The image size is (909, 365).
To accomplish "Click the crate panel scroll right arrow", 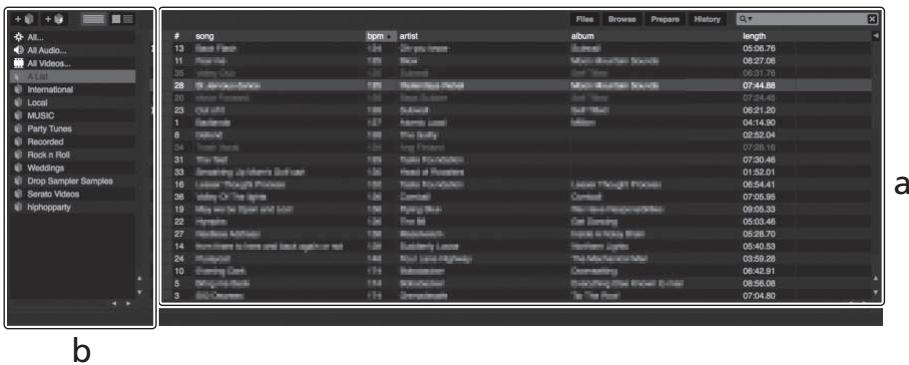I will pyautogui.click(x=129, y=303).
